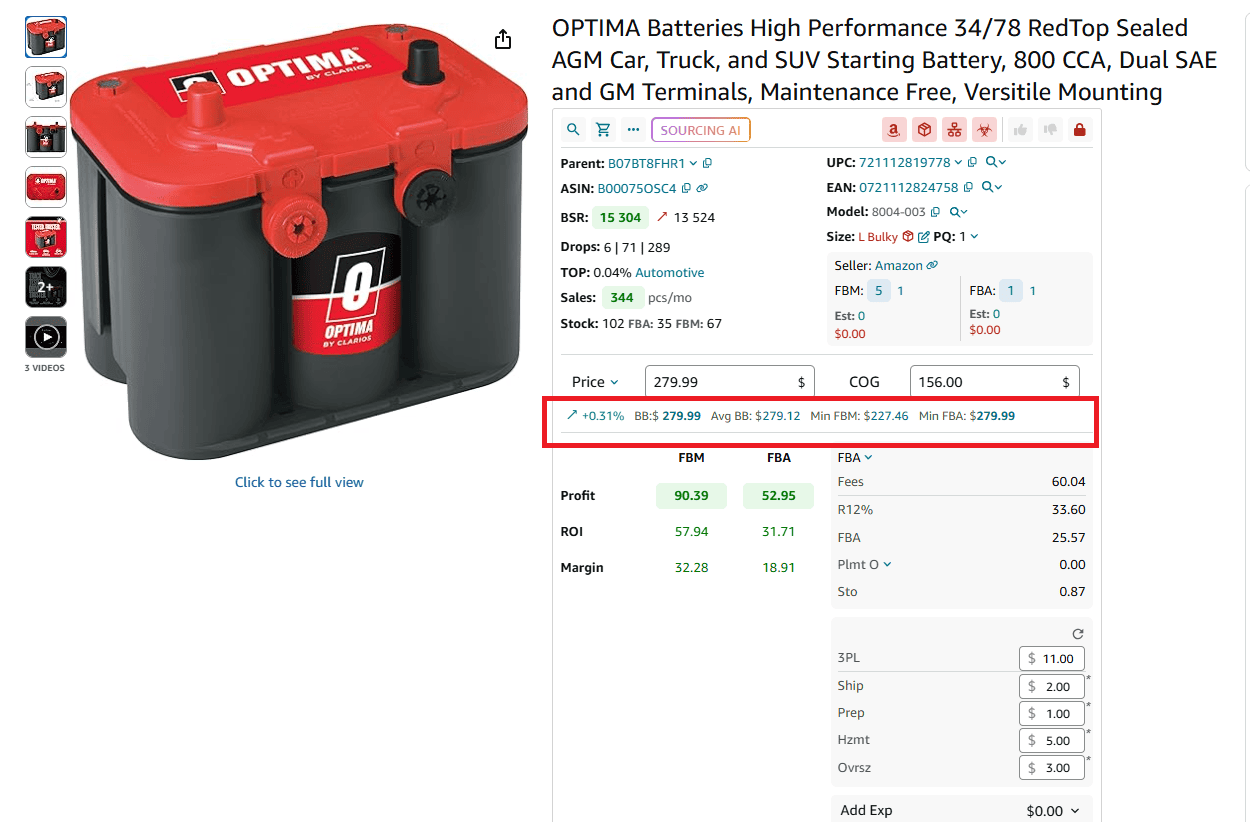Click the hazmat biohazard alert icon
This screenshot has height=822, width=1250.
(x=982, y=129)
